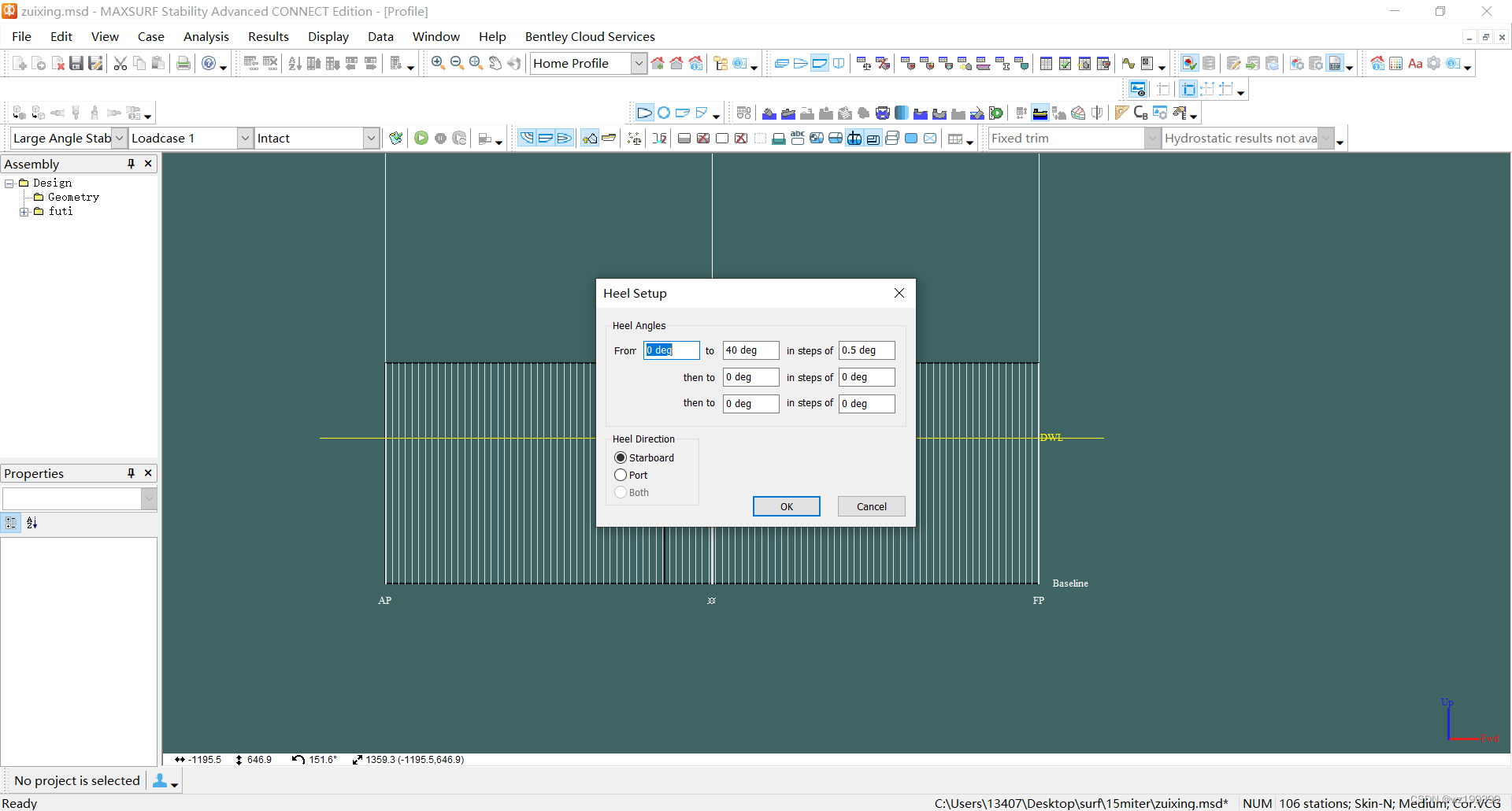1512x811 pixels.
Task: Collapse the Design tree node
Action: (x=9, y=183)
